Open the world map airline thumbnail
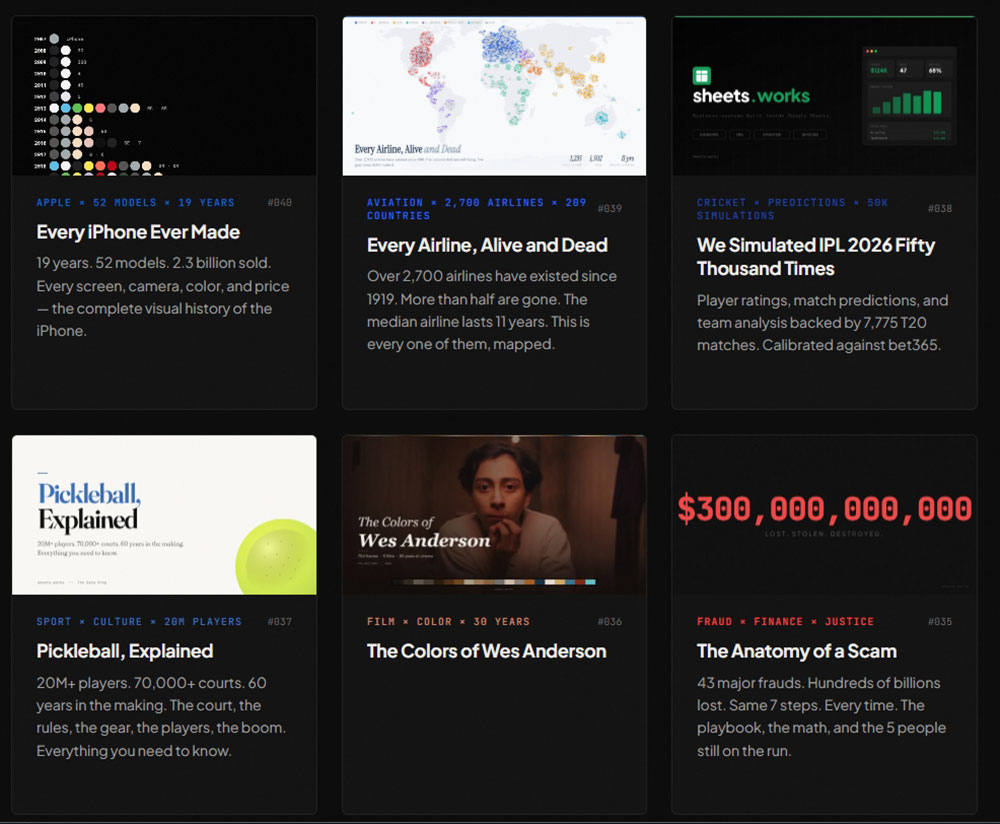 pos(494,96)
